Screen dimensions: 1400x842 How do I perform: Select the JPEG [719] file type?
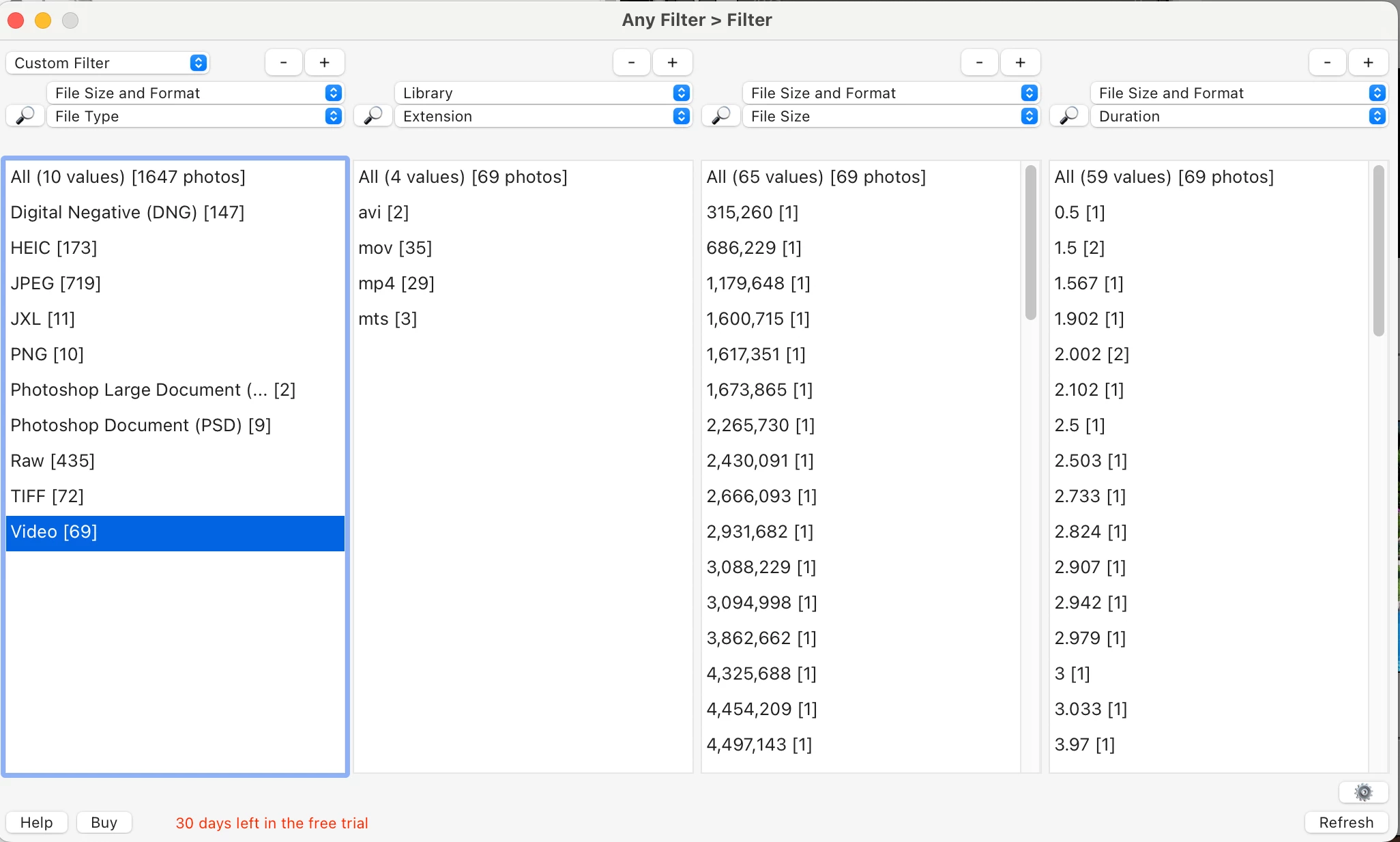pyautogui.click(x=175, y=284)
